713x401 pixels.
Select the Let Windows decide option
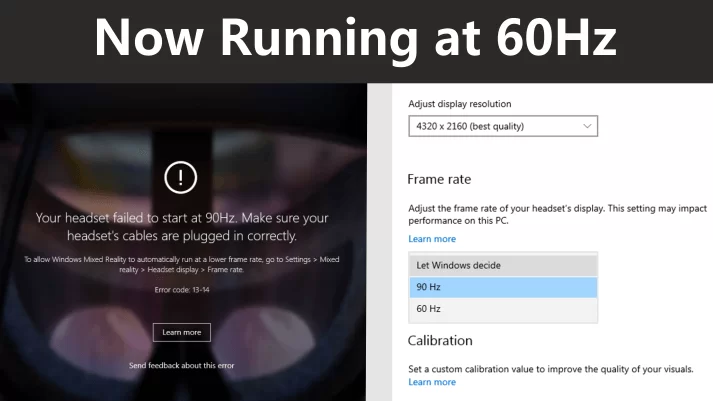(x=503, y=265)
